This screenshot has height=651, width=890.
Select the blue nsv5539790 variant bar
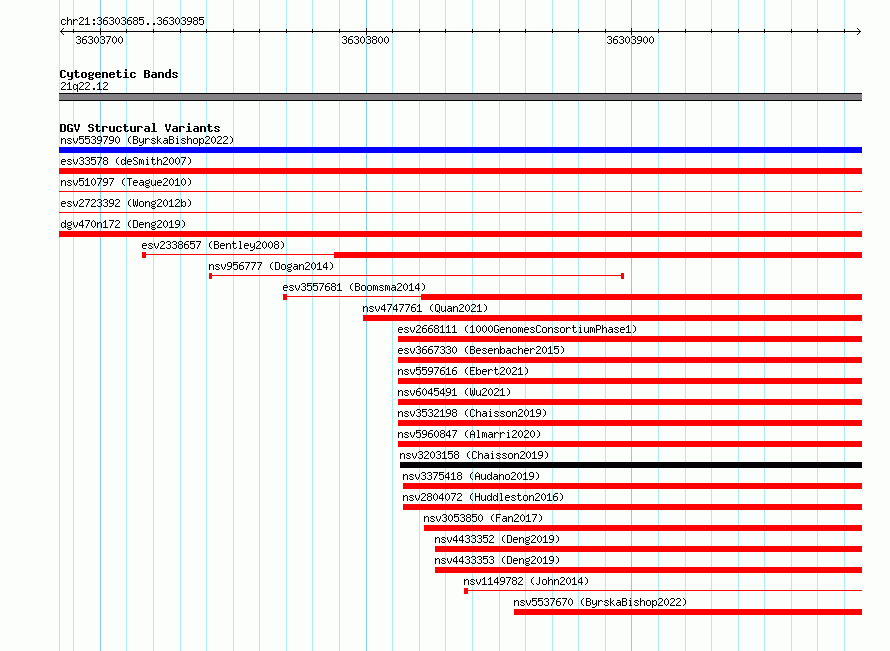[x=460, y=150]
